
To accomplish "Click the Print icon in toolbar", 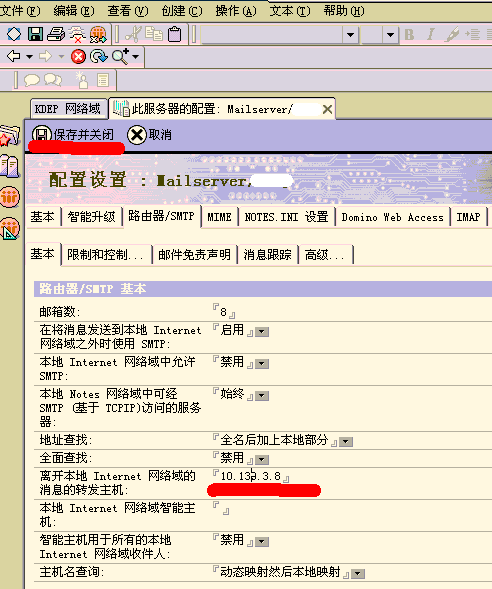I will [x=56, y=34].
